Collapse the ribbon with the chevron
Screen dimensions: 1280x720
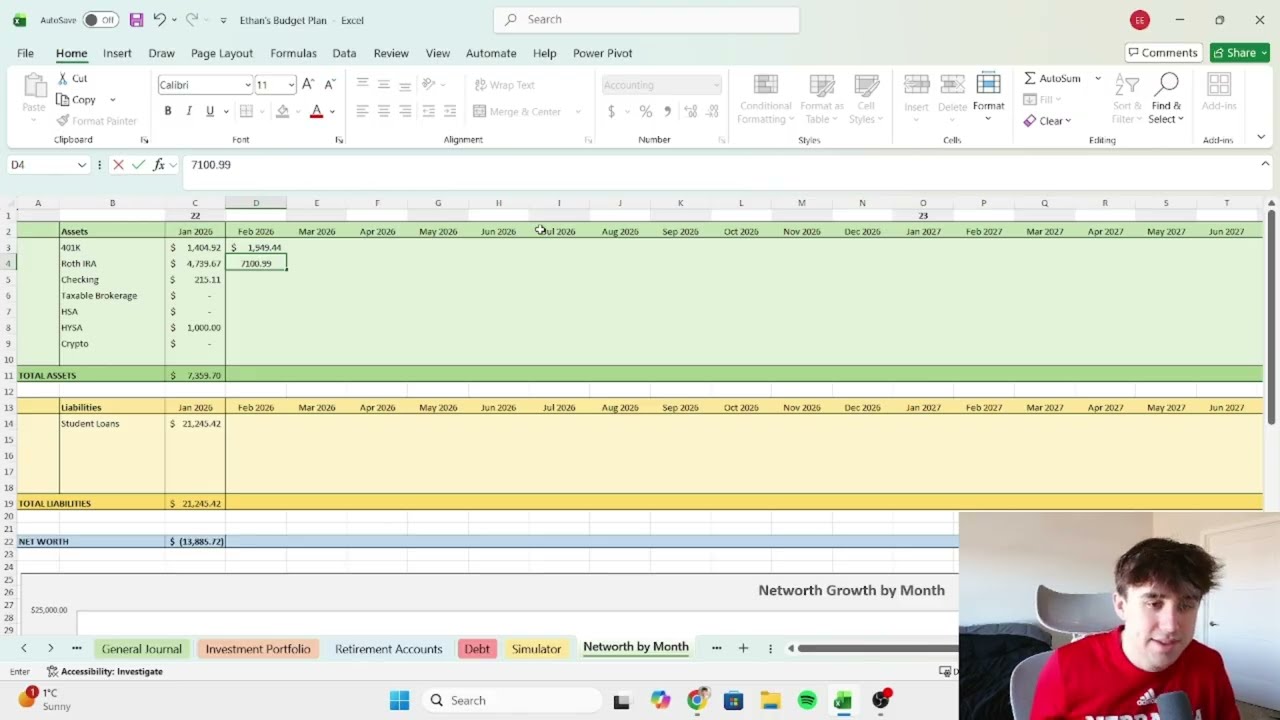(x=1260, y=139)
